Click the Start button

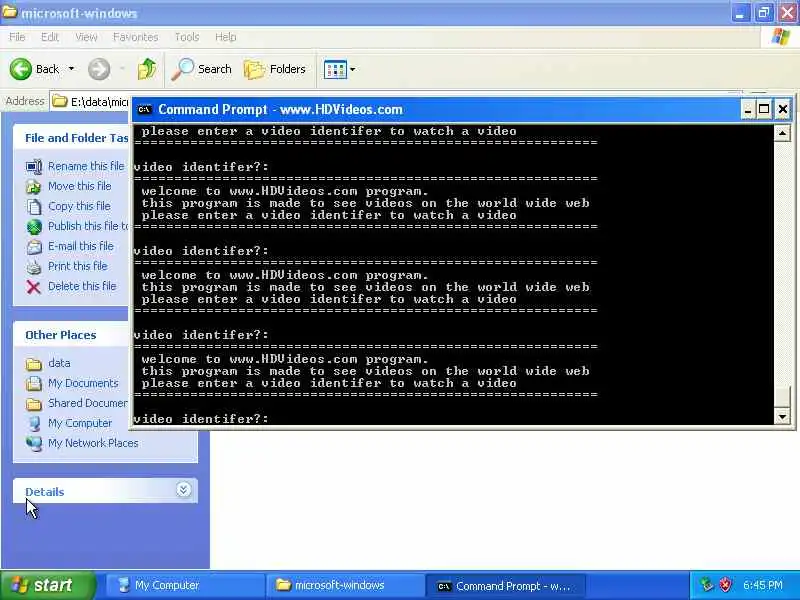pyautogui.click(x=48, y=585)
